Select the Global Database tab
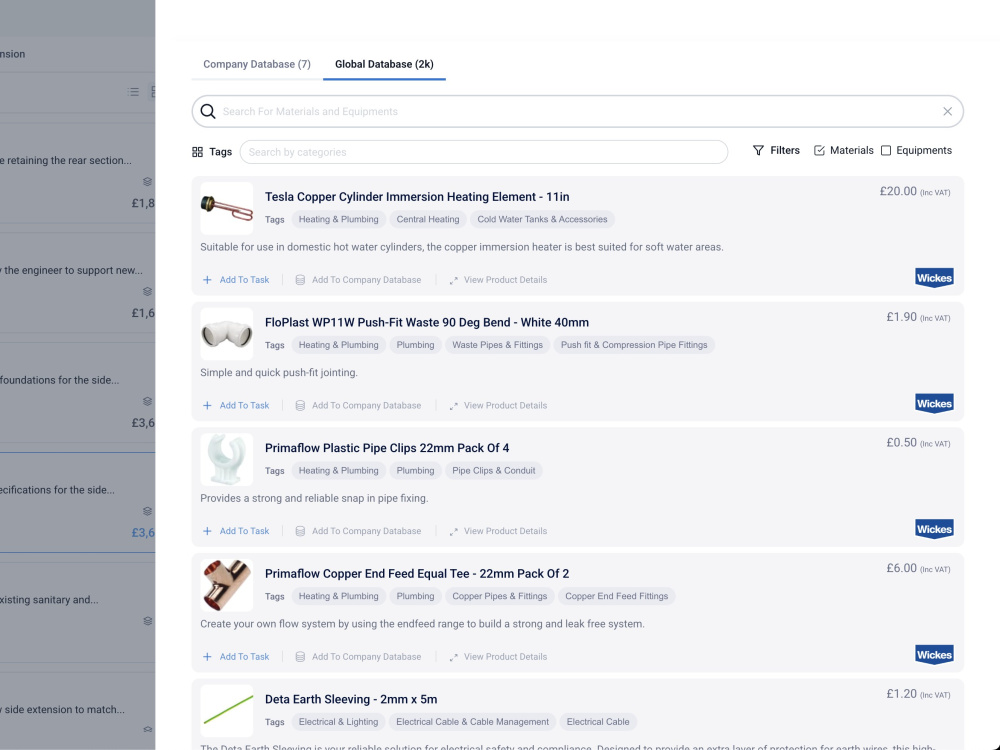 [384, 64]
